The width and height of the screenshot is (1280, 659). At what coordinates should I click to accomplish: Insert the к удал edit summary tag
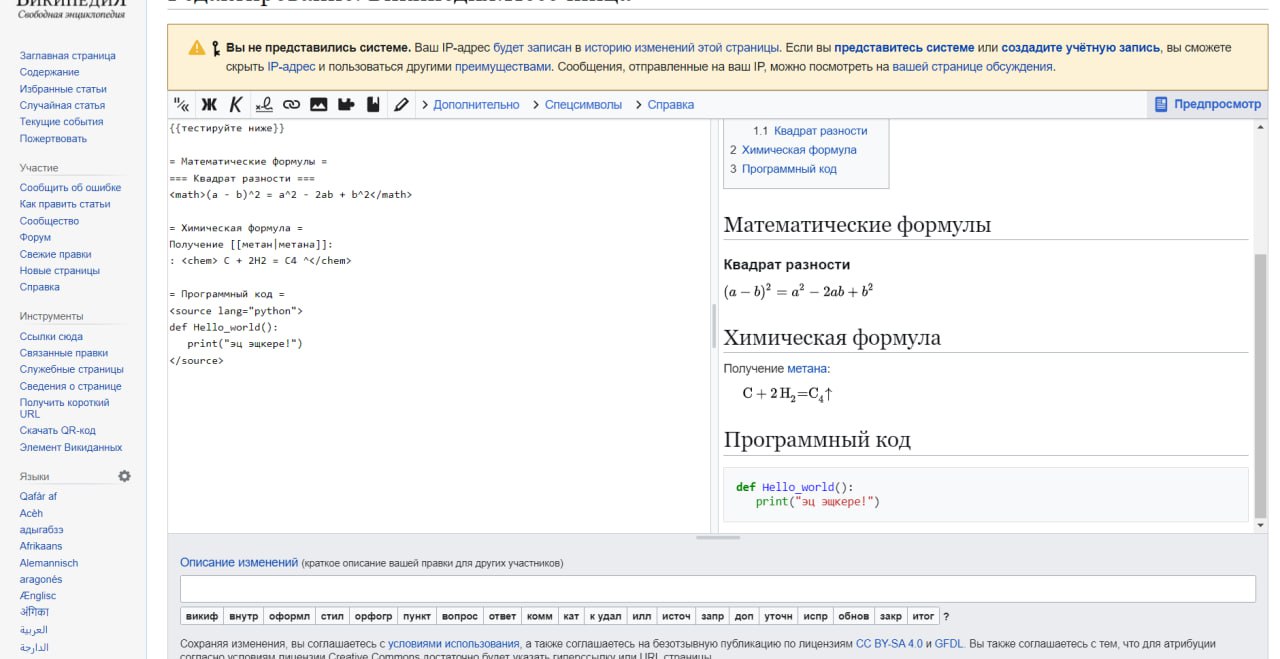[x=606, y=616]
